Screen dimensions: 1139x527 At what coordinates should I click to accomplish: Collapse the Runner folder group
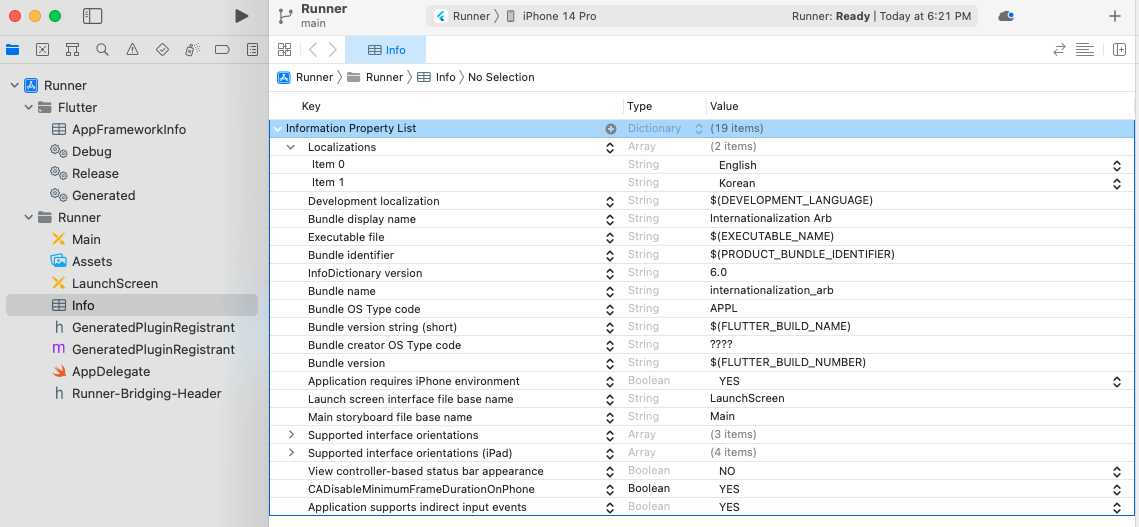pos(29,217)
